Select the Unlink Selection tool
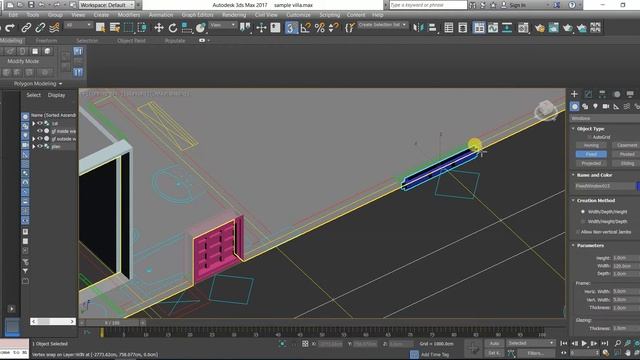 tap(40, 28)
